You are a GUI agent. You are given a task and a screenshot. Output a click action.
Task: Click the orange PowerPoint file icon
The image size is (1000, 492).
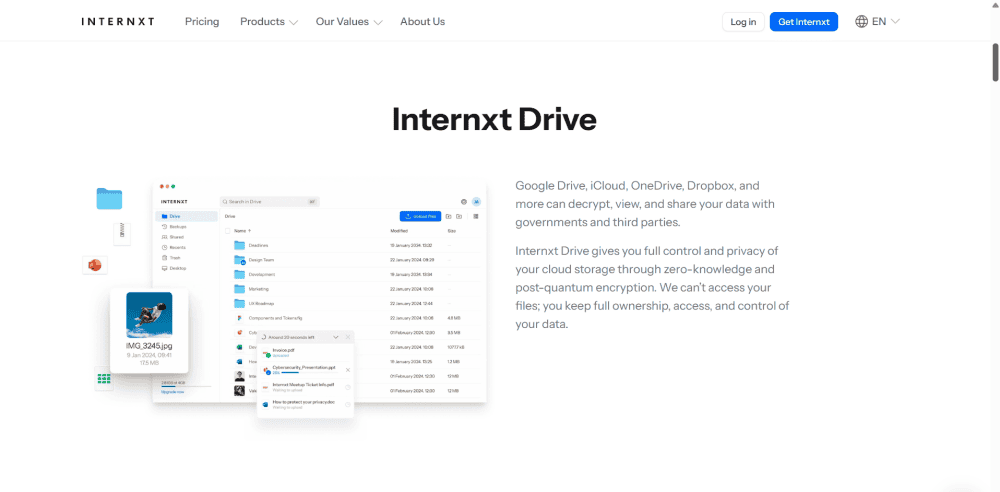[95, 265]
